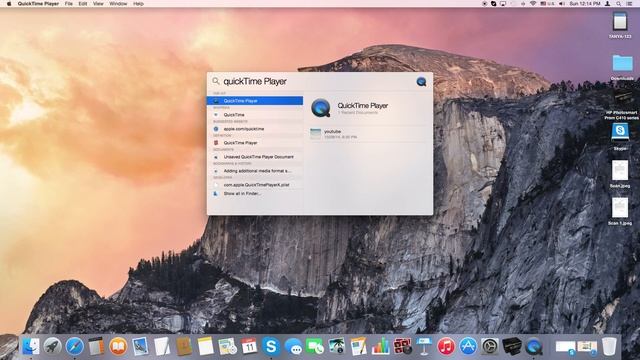Screen dimensions: 640x360
Task: Open Unsaved QuickTime Player Document result
Action: [x=255, y=157]
